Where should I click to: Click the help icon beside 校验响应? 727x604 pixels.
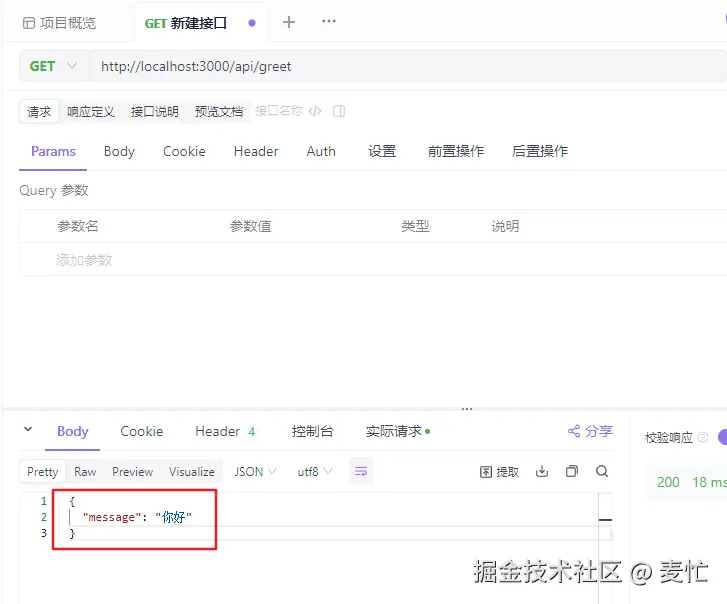(703, 437)
